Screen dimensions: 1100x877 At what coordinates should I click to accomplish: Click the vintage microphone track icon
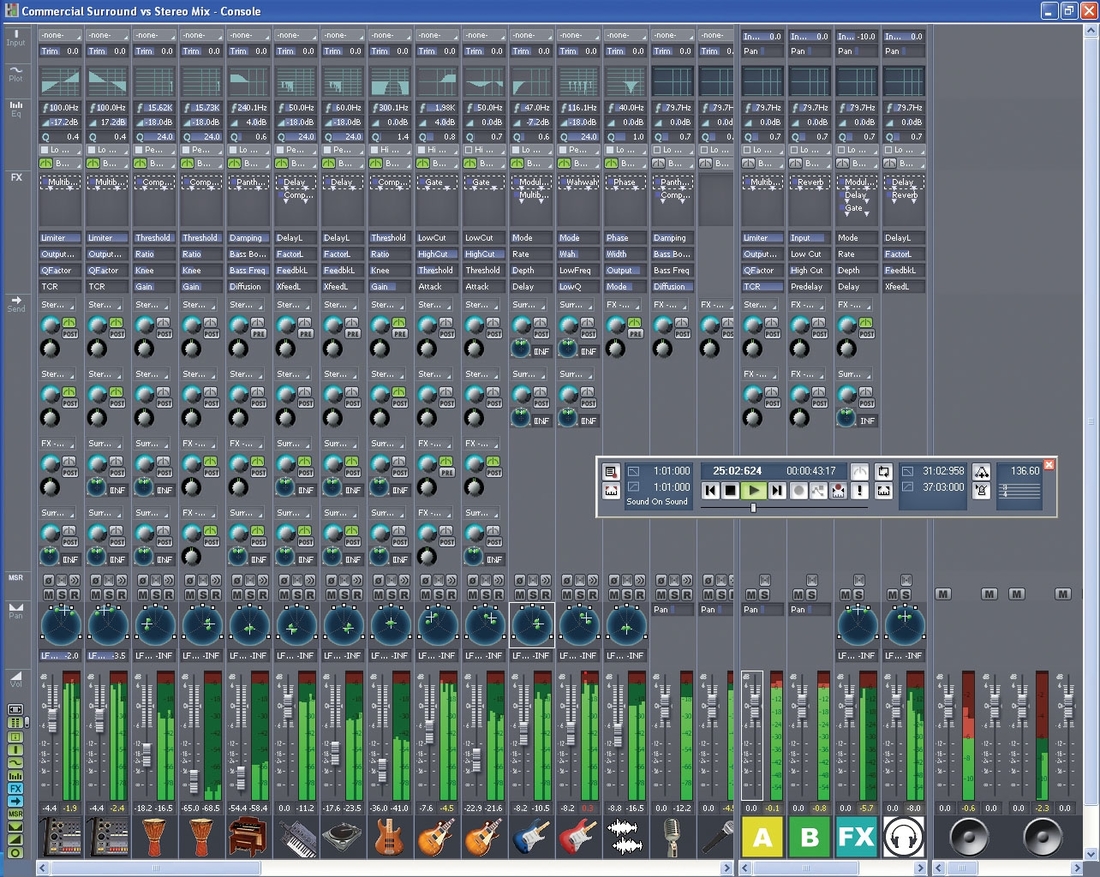tap(672, 836)
